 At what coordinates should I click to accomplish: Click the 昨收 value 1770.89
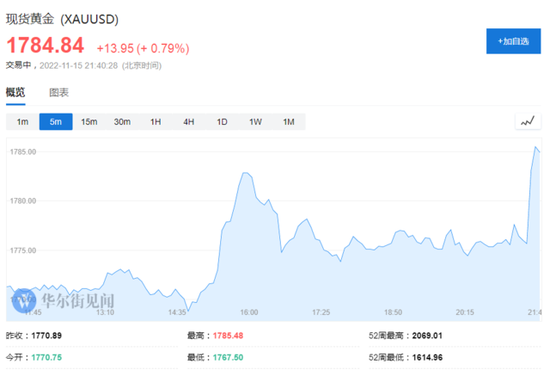pyautogui.click(x=46, y=336)
